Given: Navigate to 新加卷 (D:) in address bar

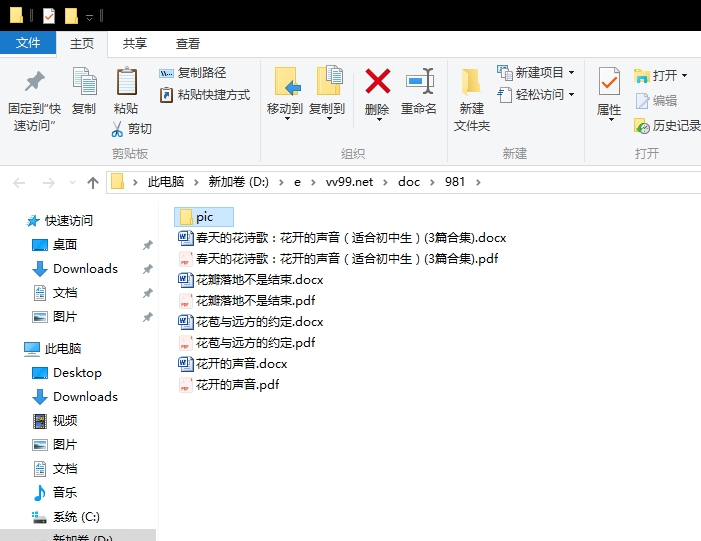Looking at the screenshot, I should (238, 182).
